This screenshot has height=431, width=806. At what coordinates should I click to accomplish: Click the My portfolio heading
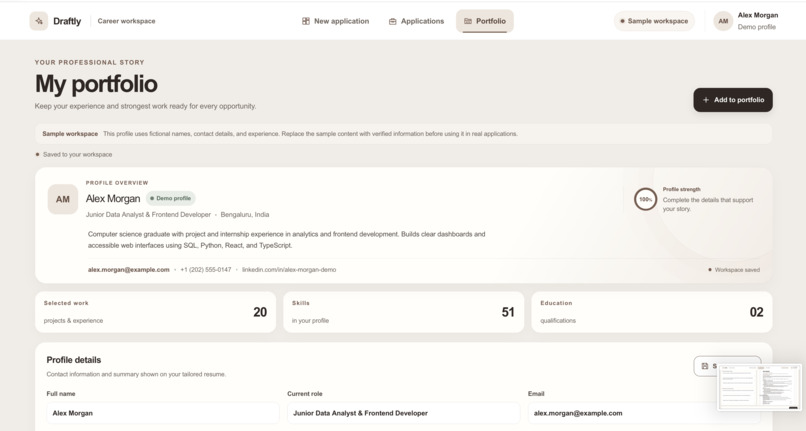coord(96,84)
